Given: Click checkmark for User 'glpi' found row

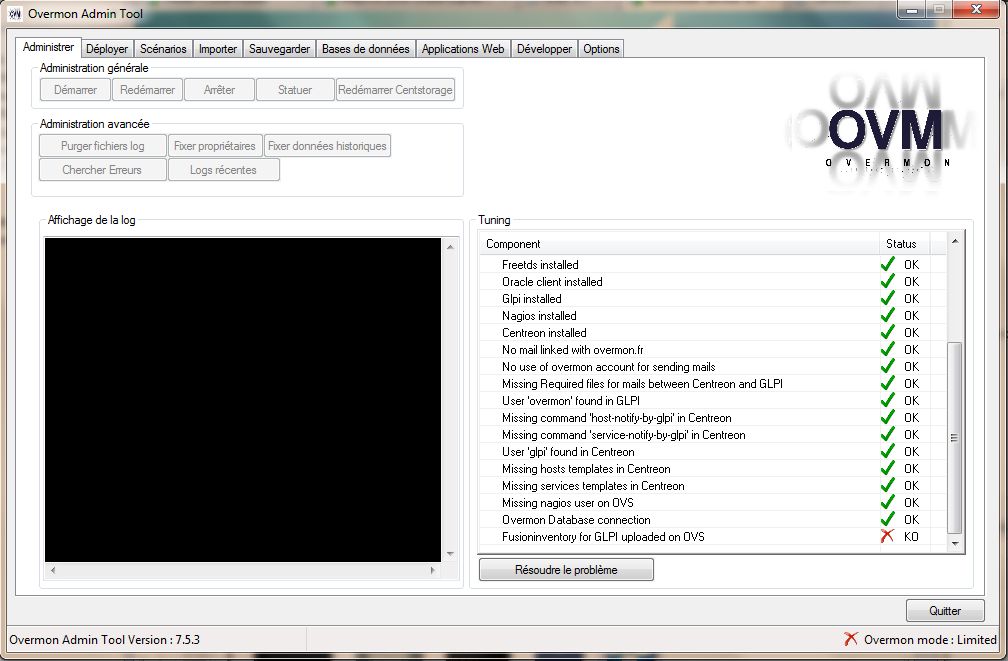Looking at the screenshot, I should 888,451.
